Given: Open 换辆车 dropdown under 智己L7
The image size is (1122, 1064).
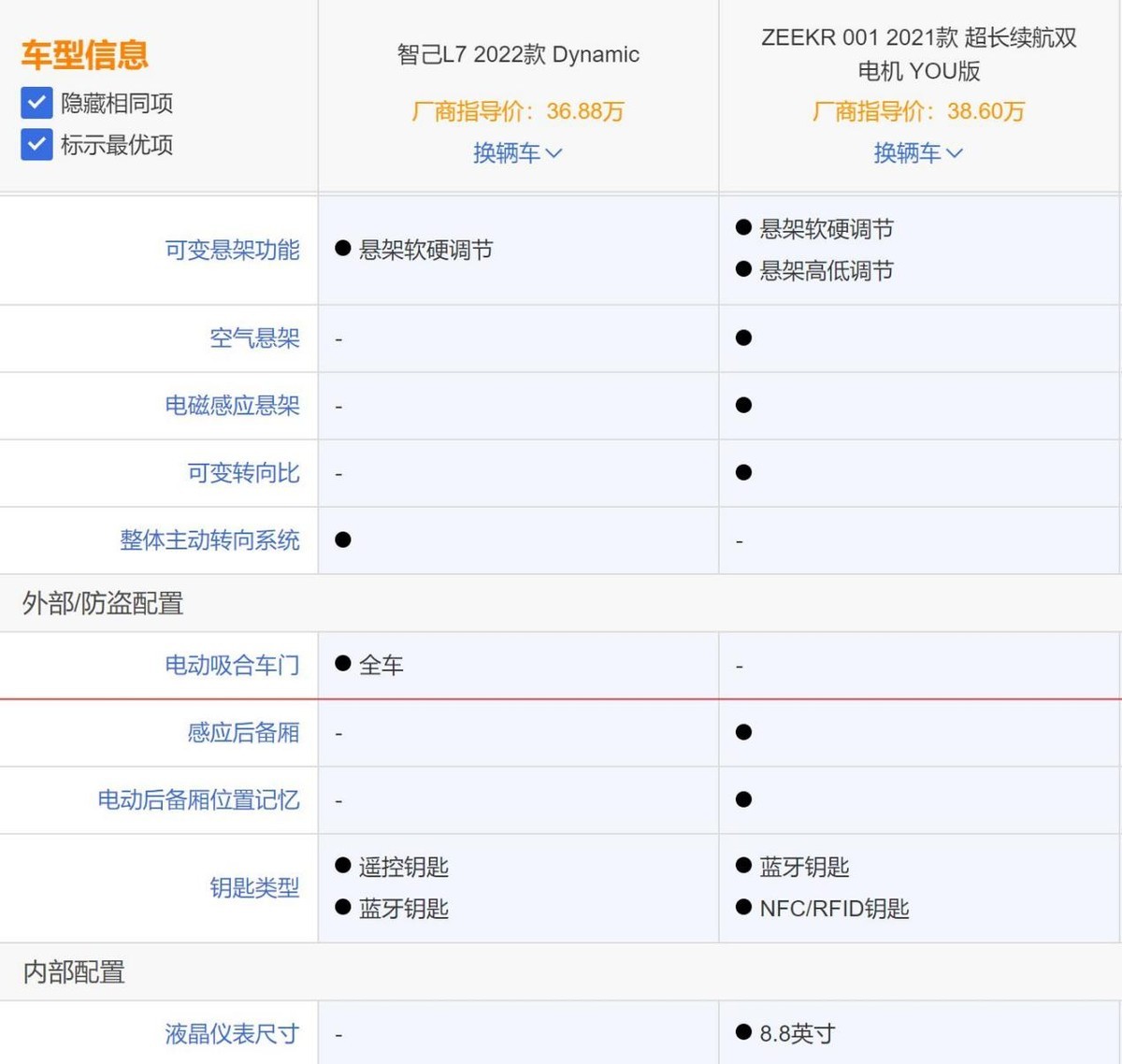Looking at the screenshot, I should click(x=518, y=152).
